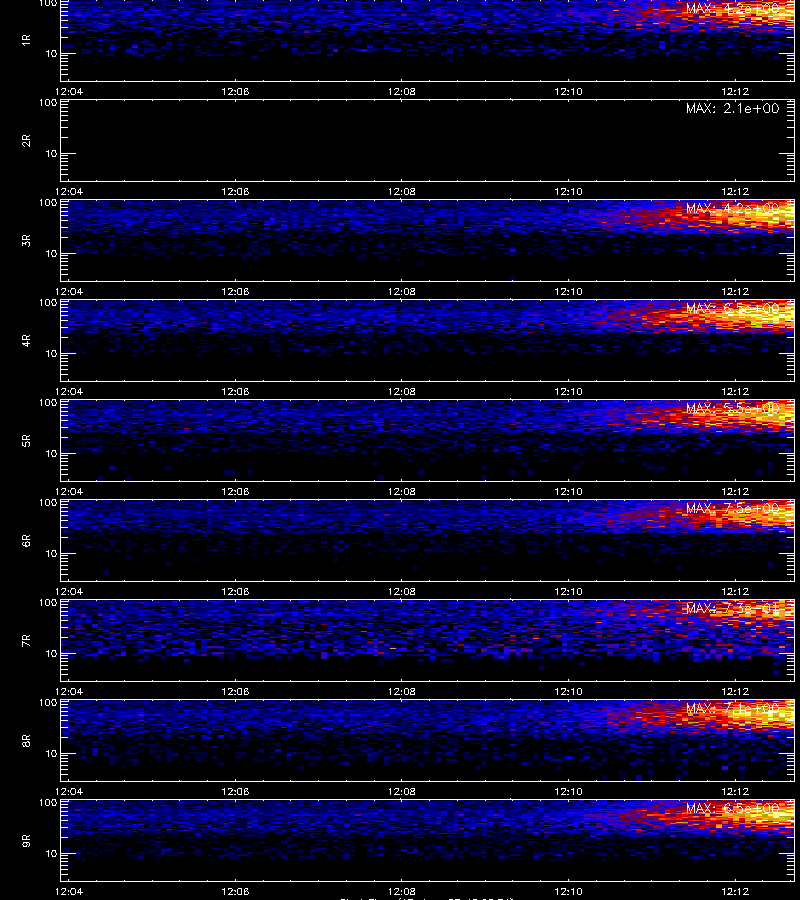The width and height of the screenshot is (800, 900).
Task: Click the 12:10 time label under panel 3R
Action: (x=568, y=291)
